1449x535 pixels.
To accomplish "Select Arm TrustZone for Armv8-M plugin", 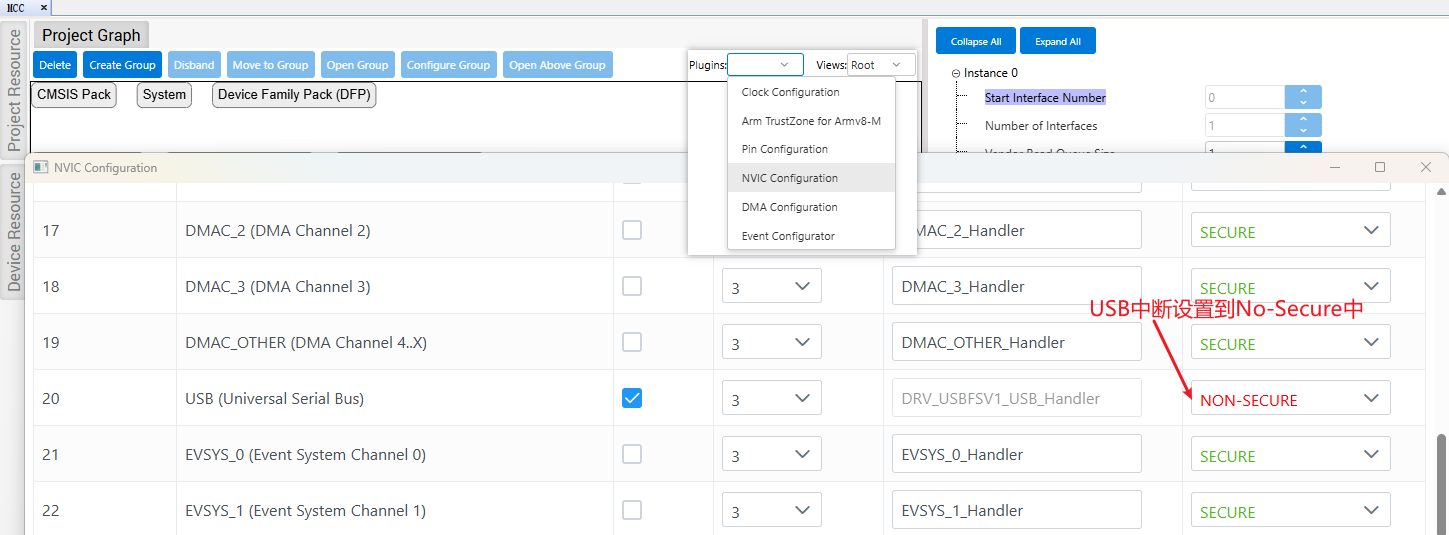I will coord(811,121).
